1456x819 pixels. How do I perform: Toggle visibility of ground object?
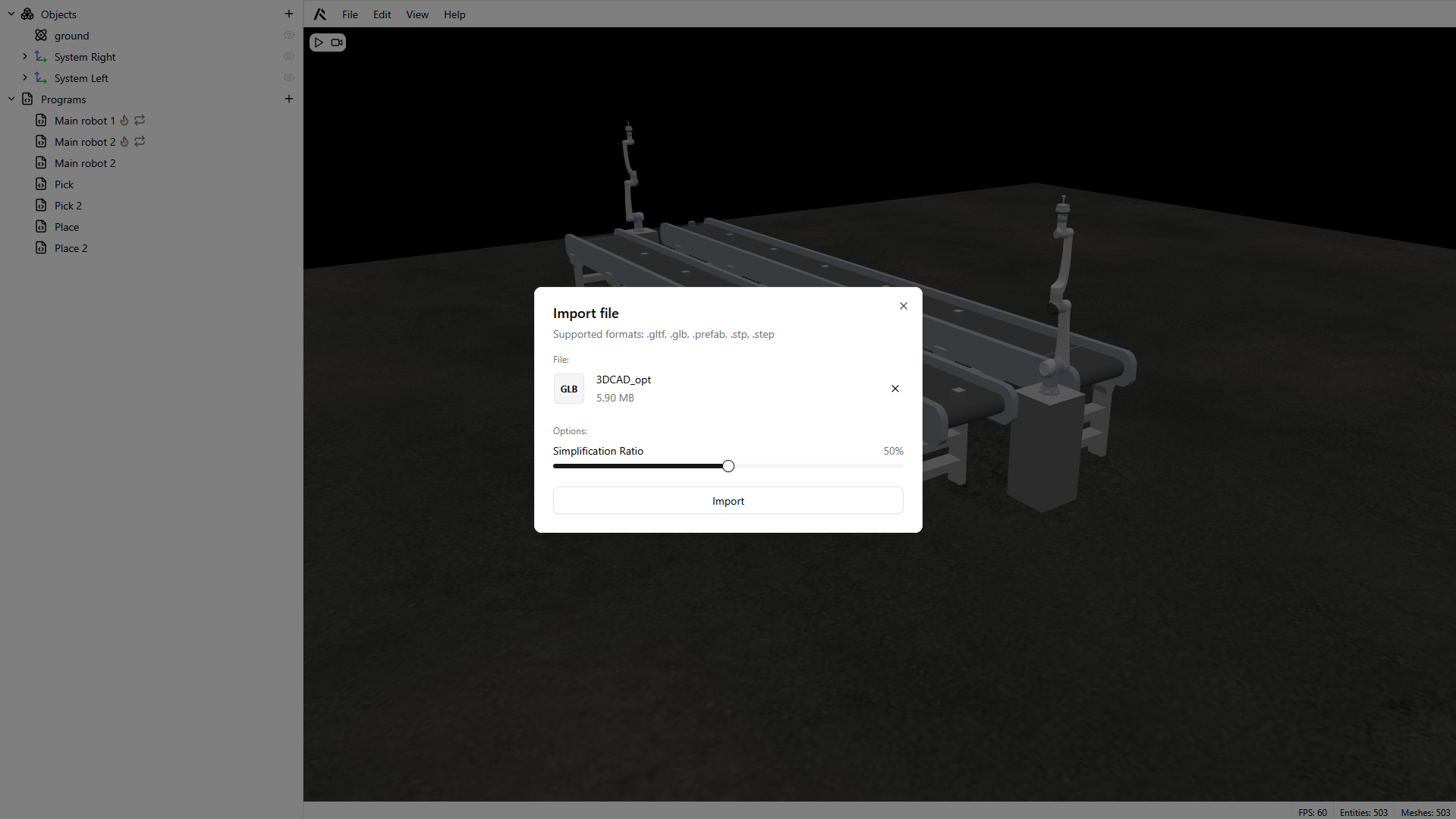tap(288, 36)
